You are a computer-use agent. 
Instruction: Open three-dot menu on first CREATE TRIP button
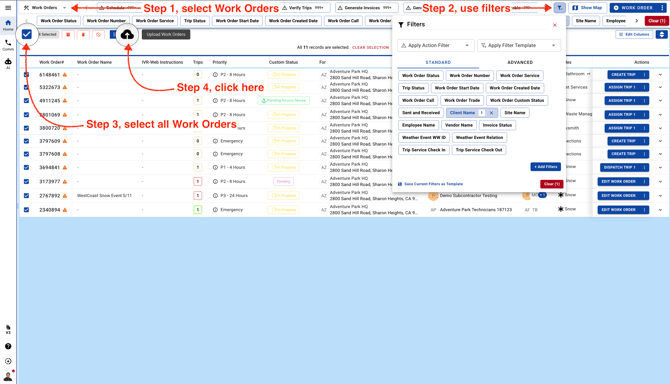(x=644, y=75)
